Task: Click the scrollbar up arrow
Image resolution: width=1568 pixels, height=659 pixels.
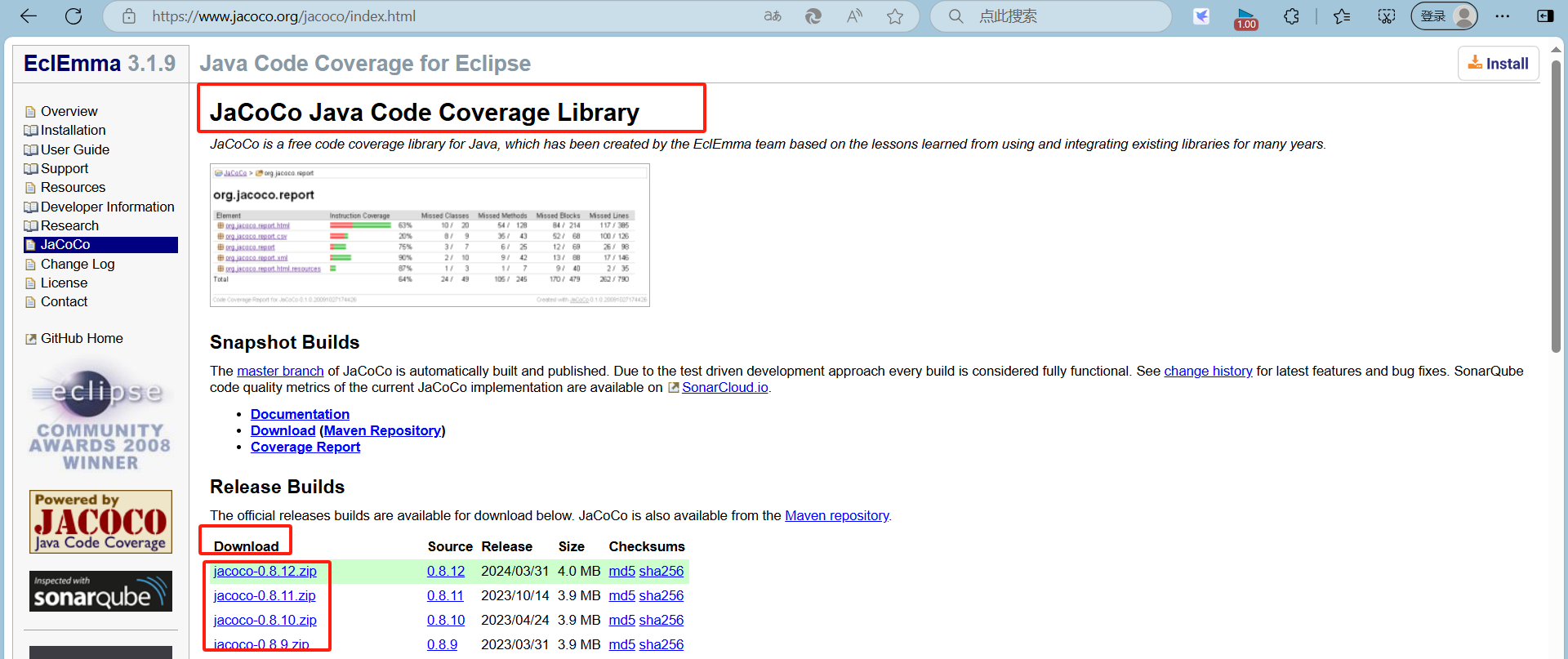Action: coord(1556,49)
